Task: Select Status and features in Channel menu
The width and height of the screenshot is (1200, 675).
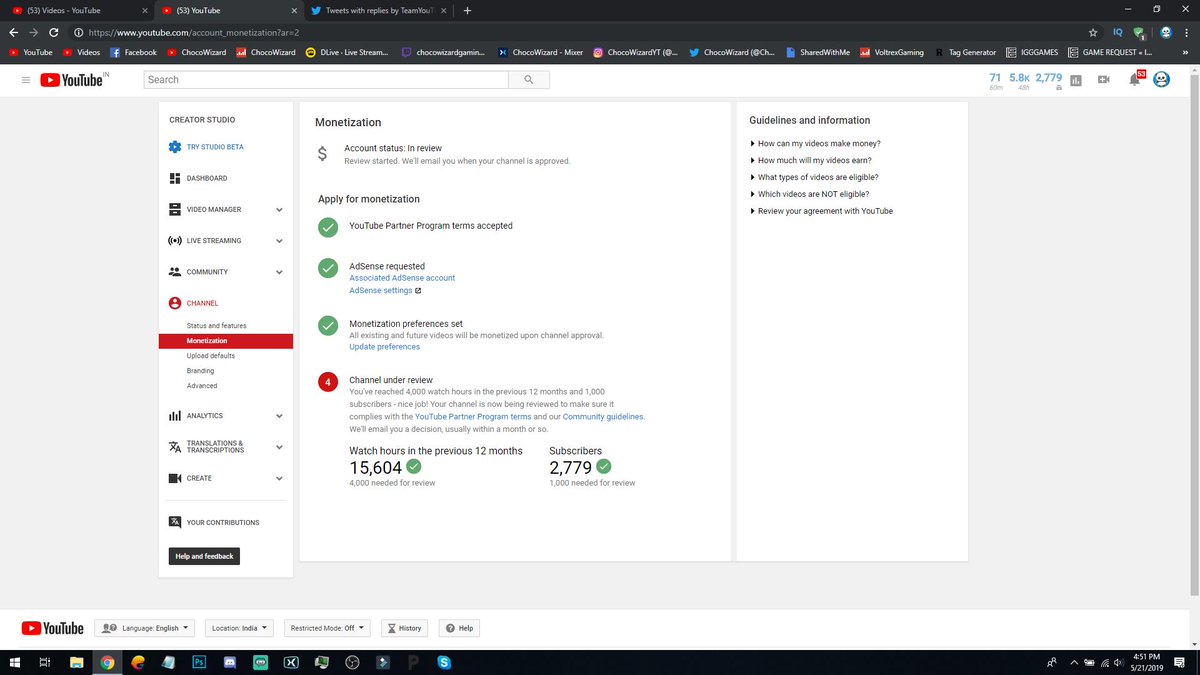Action: (x=216, y=326)
